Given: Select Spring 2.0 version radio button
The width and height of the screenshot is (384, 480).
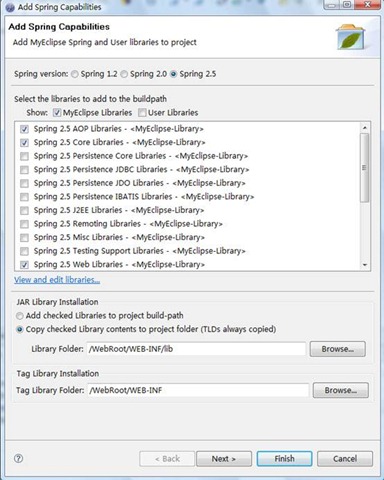Looking at the screenshot, I should 124,74.
